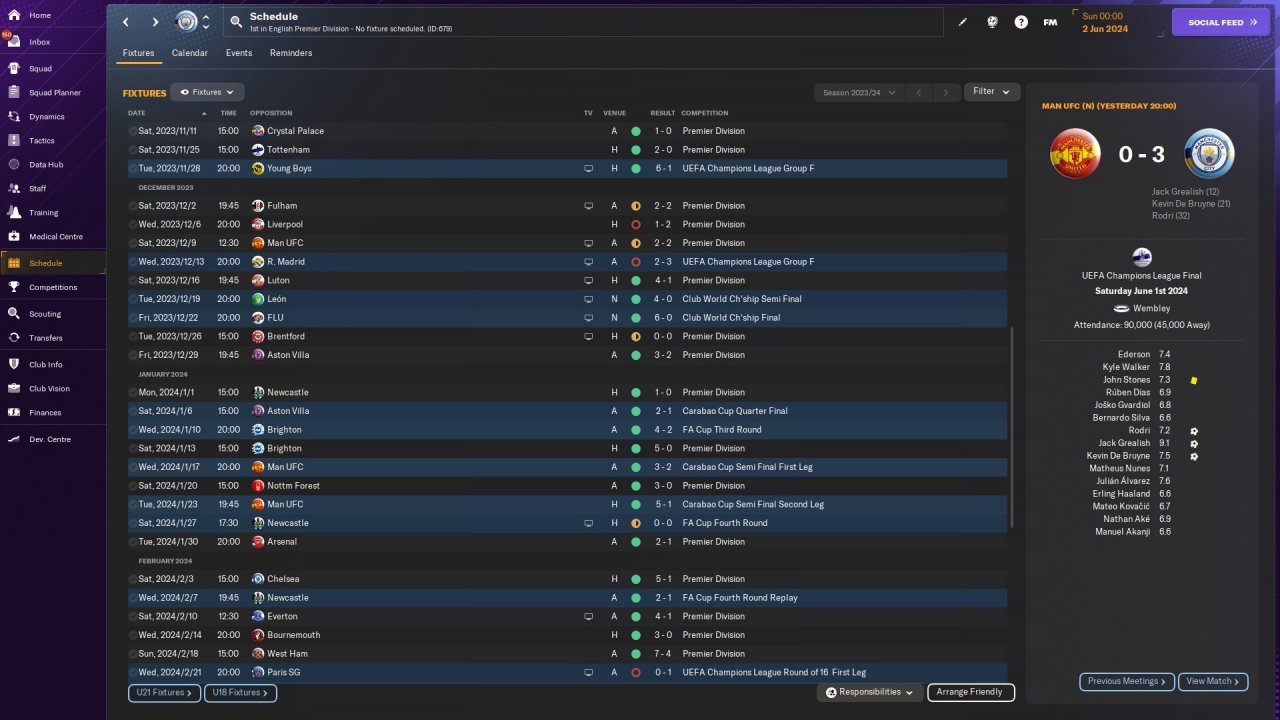Toggle the circle beside the Mon, 2024/1/1 fixture

tap(133, 393)
